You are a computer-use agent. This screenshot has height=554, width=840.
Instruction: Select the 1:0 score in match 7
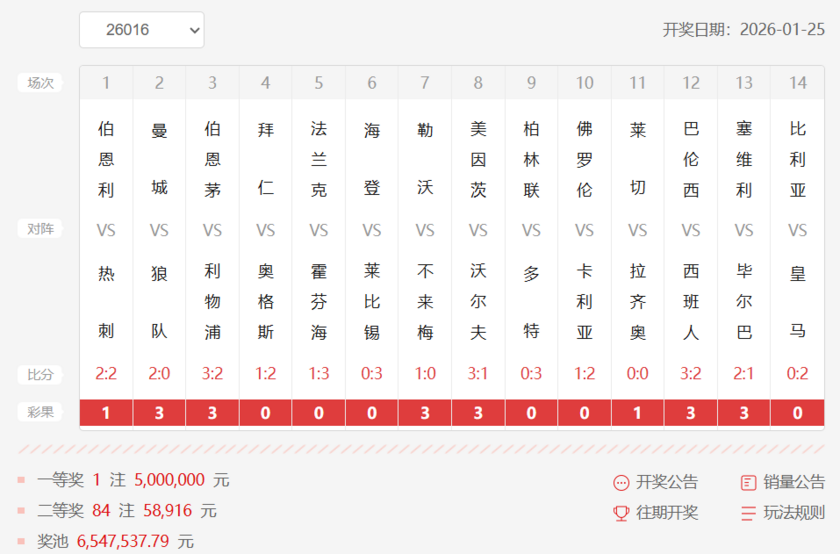pos(425,374)
